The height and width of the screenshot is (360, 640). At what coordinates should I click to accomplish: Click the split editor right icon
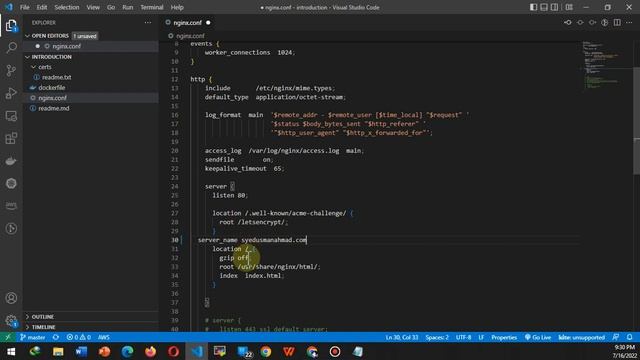(617, 22)
